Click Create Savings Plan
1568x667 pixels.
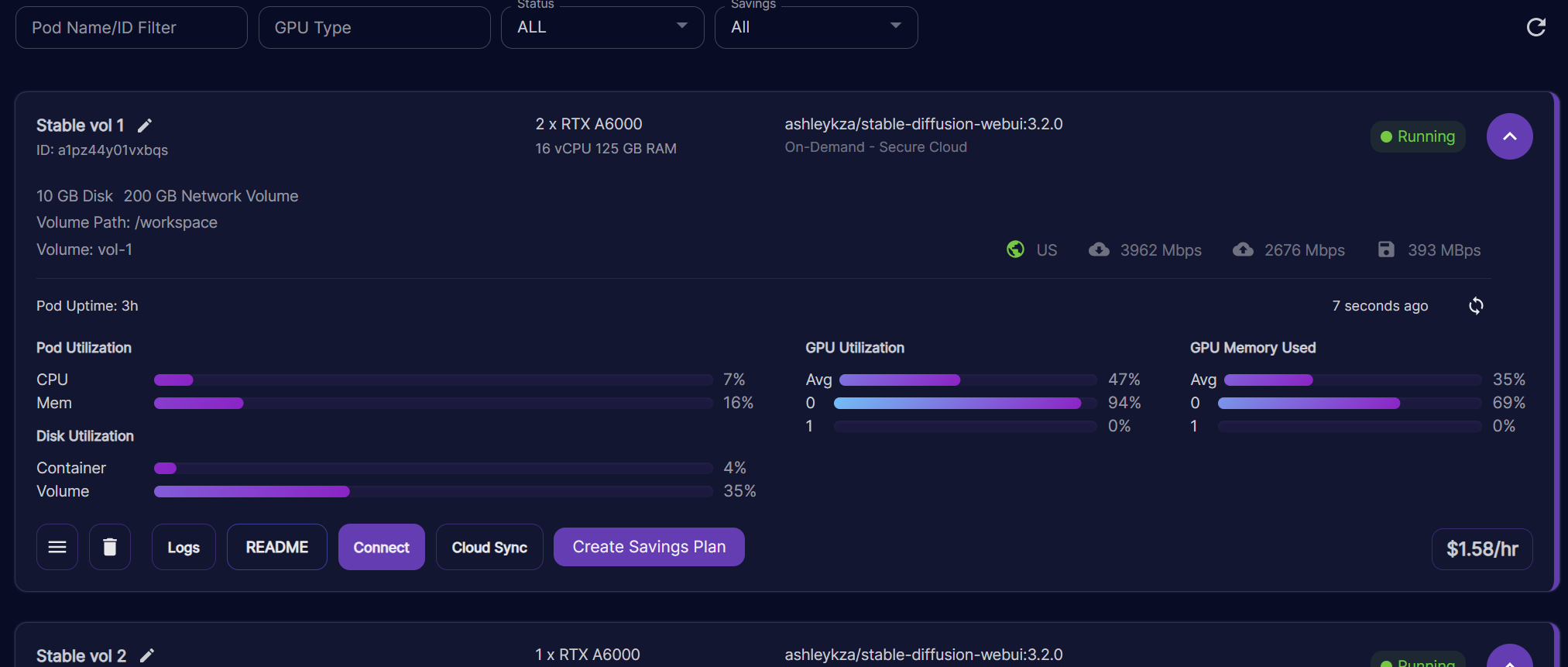pos(649,547)
